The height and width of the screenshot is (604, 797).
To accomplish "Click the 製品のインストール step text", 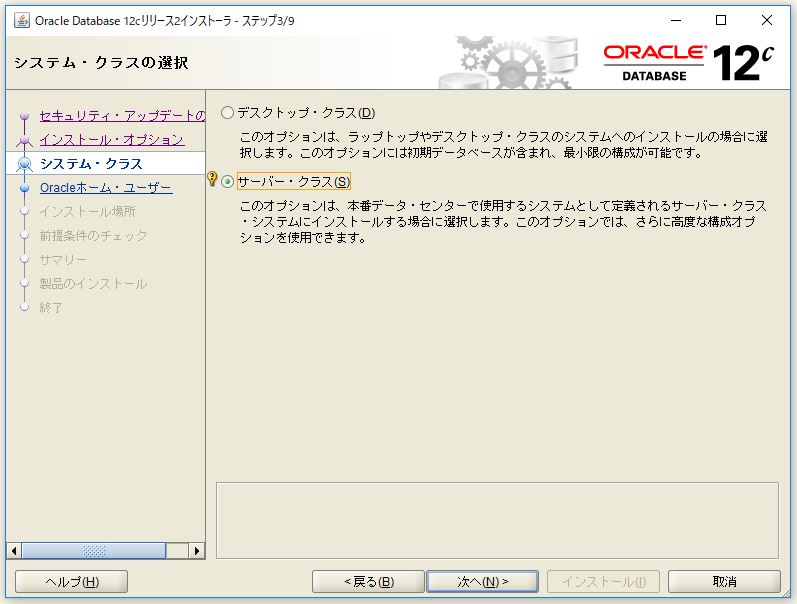I will pos(94,284).
